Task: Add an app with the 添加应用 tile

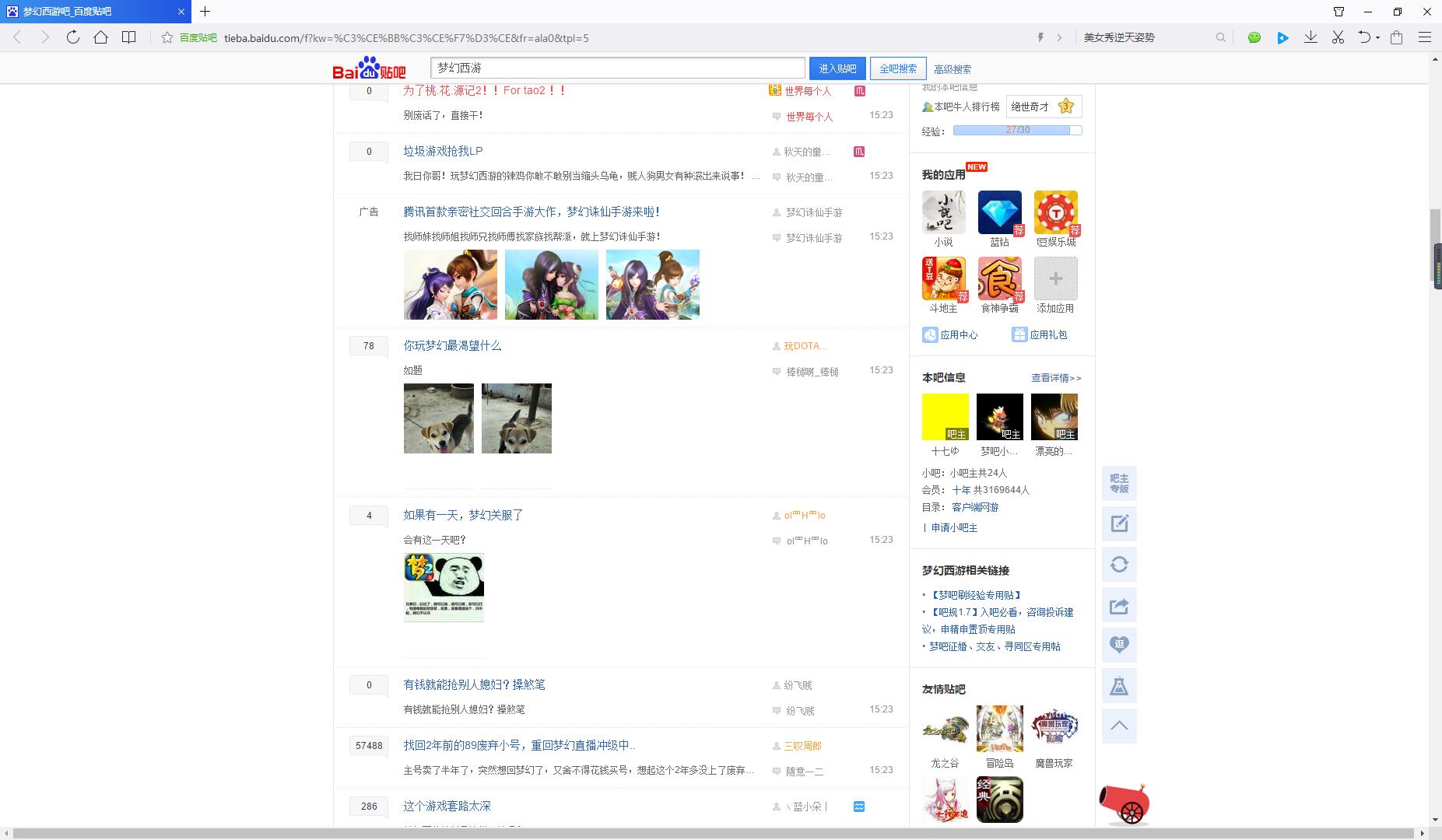Action: tap(1055, 278)
